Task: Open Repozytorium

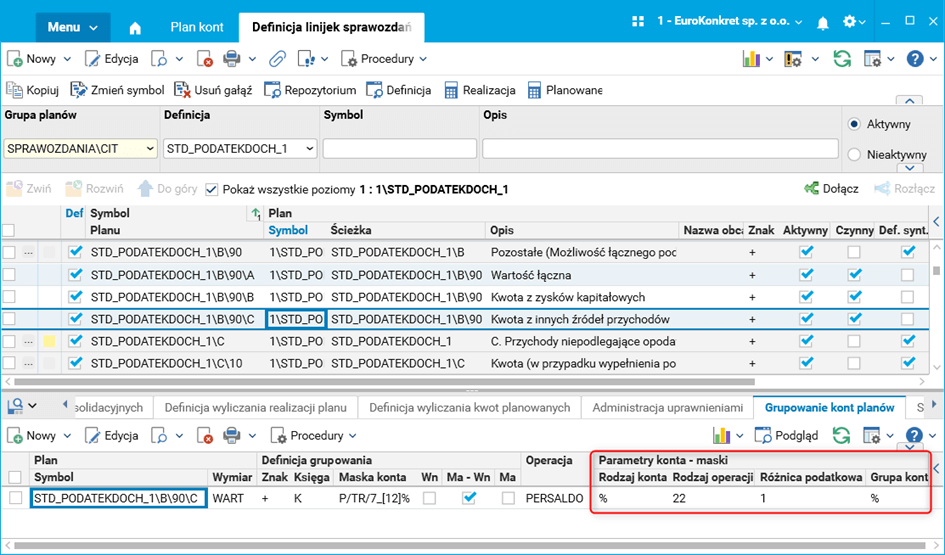Action: (x=310, y=90)
